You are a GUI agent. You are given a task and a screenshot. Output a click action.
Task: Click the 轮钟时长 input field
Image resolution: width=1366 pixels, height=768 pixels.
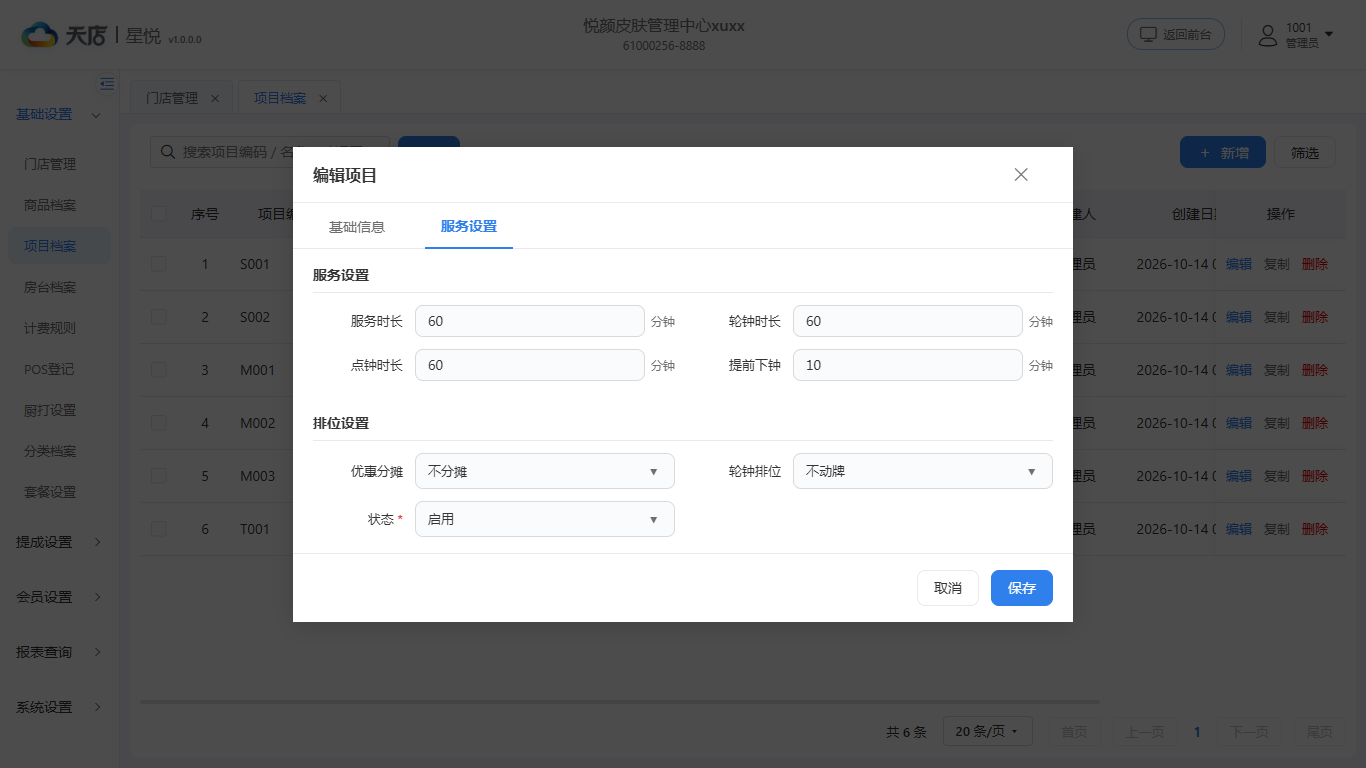pos(908,321)
